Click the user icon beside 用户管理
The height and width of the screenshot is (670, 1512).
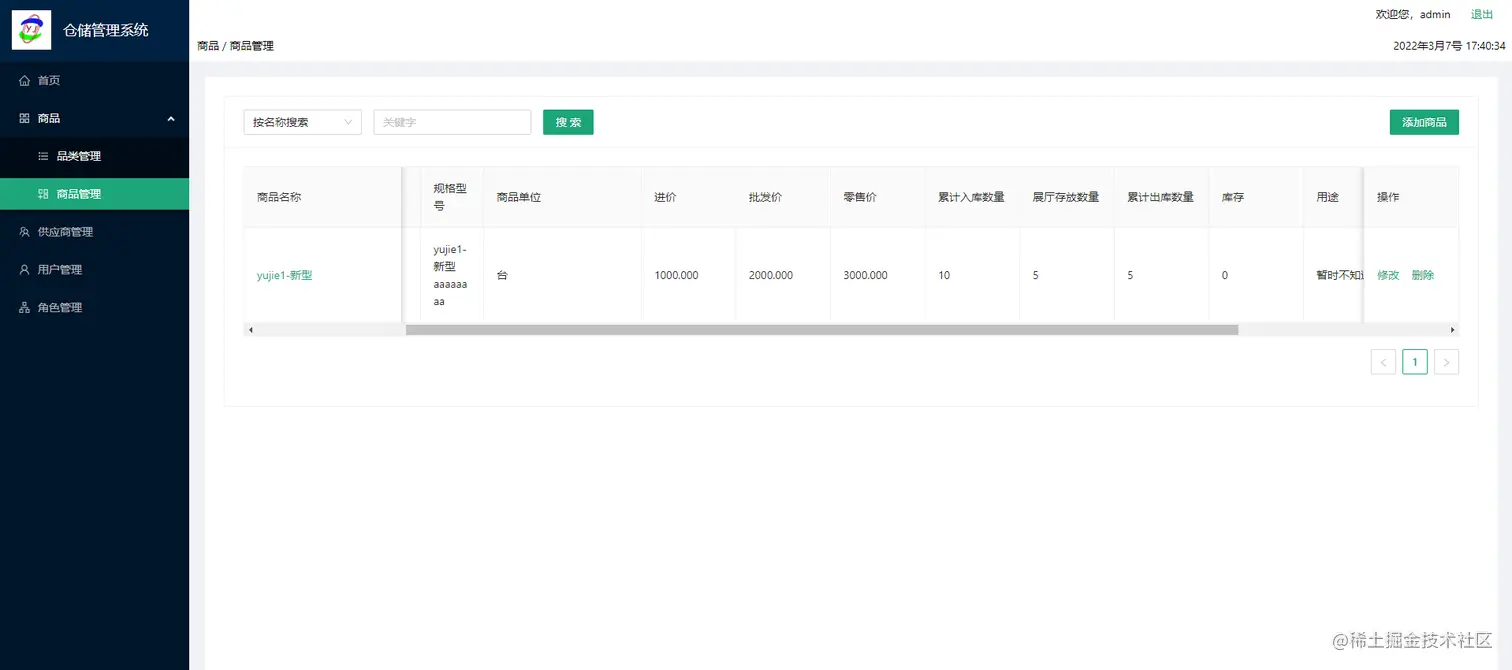pyautogui.click(x=24, y=270)
